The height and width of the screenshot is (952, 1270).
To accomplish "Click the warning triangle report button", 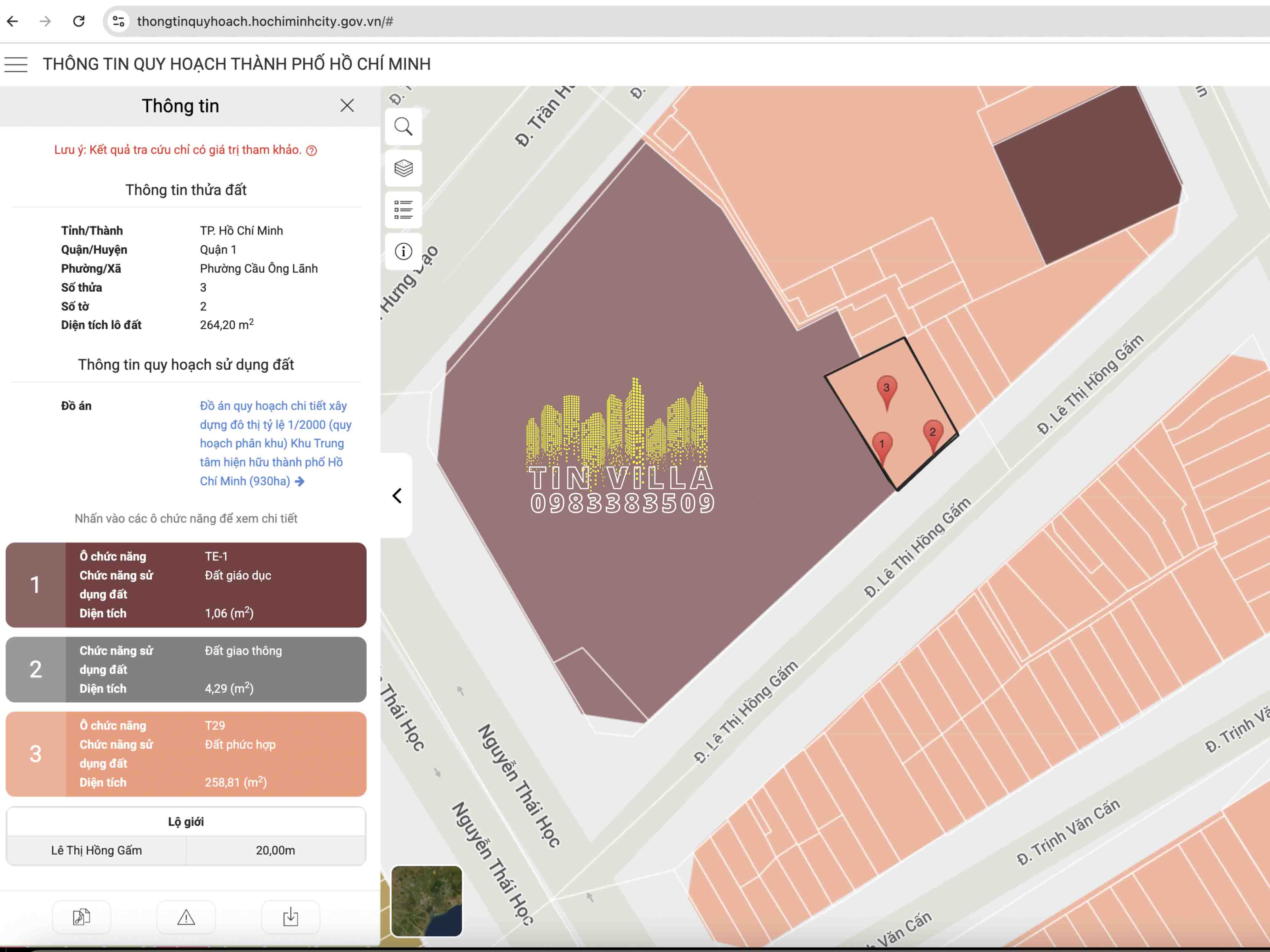I will coord(186,916).
